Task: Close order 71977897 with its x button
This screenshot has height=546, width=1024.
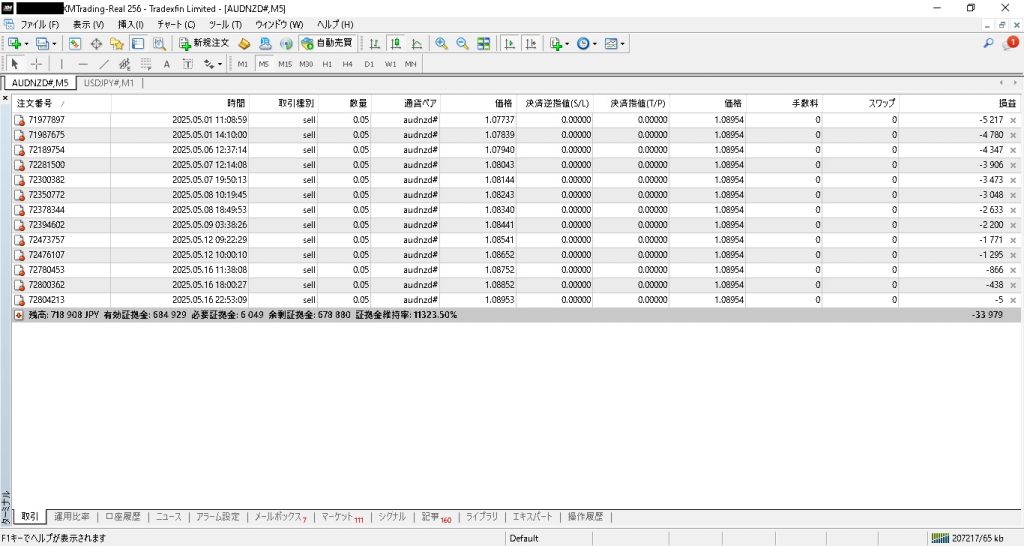Action: click(1012, 120)
